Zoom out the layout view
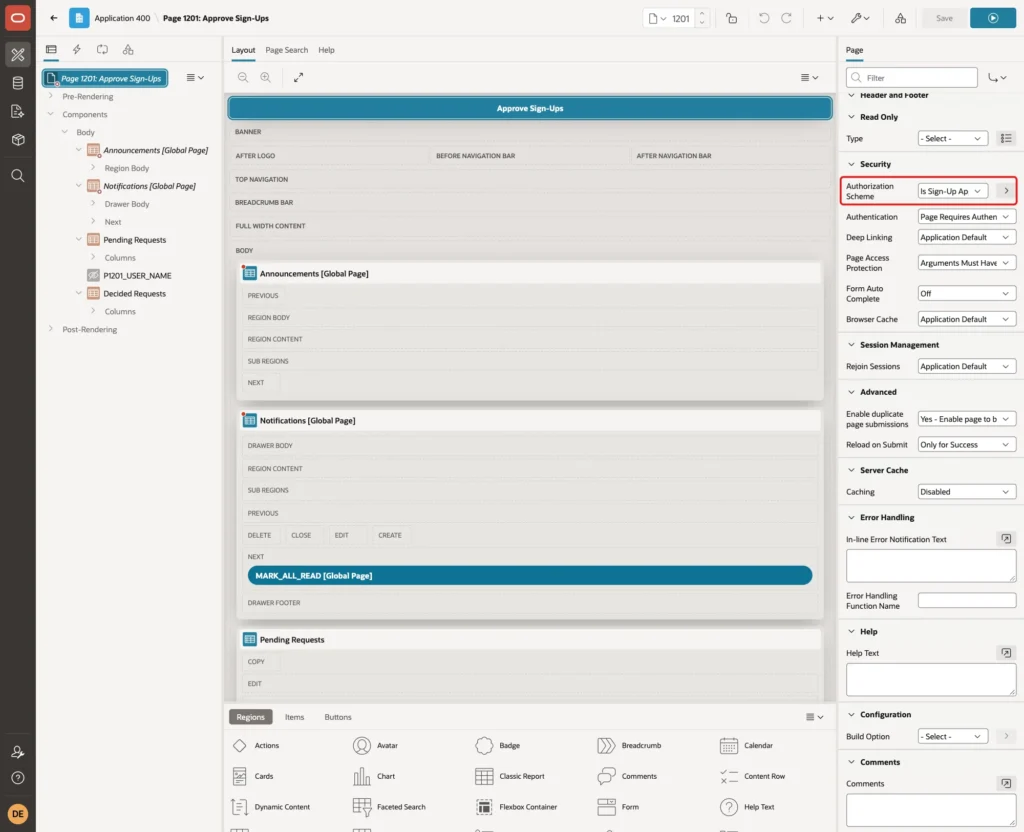The height and width of the screenshot is (832, 1024). pos(243,77)
